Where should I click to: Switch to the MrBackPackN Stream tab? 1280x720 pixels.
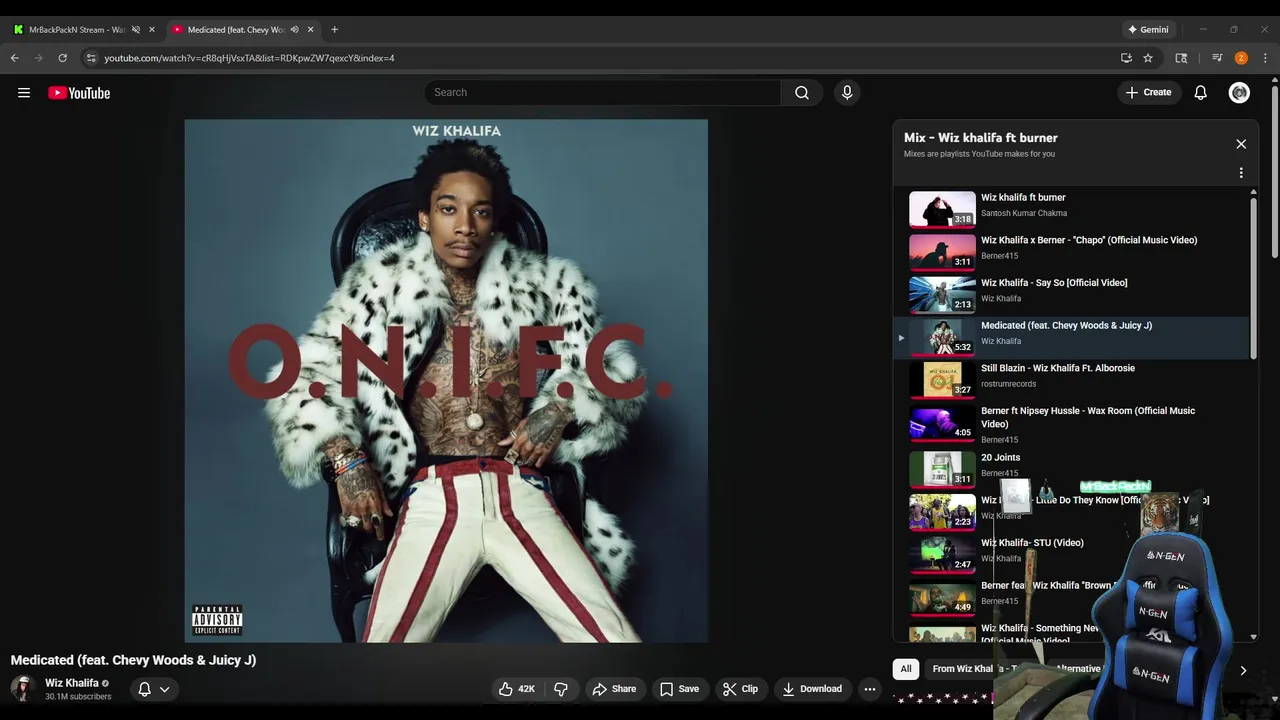tap(76, 30)
